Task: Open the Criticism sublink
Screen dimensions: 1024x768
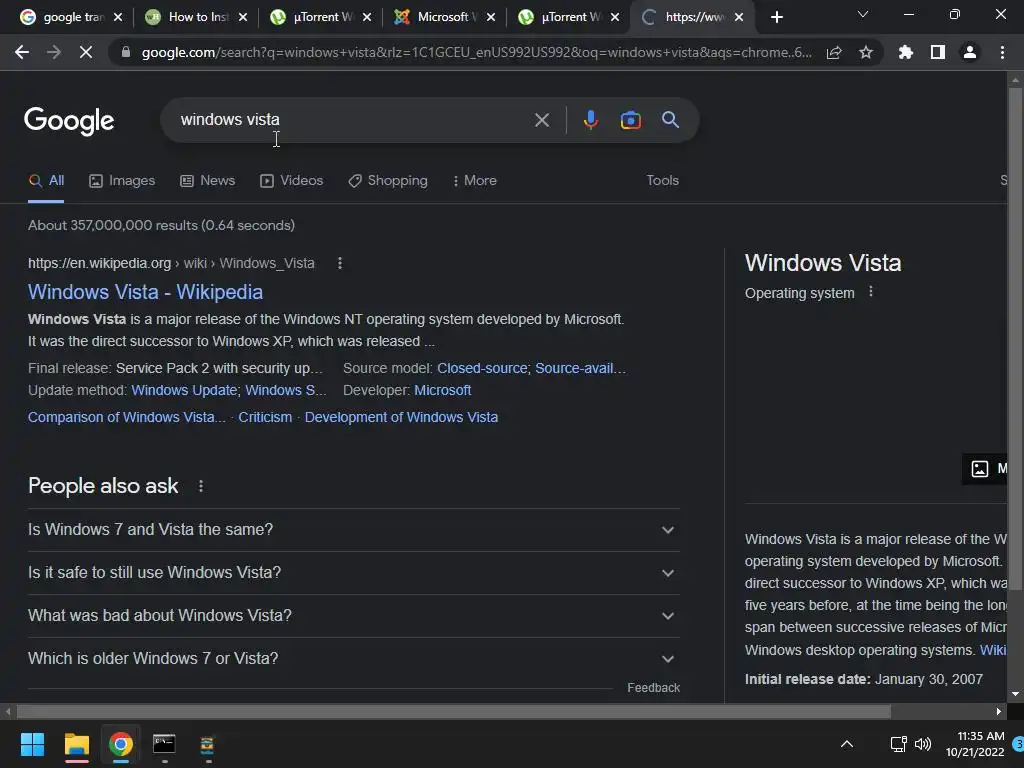Action: click(x=265, y=417)
